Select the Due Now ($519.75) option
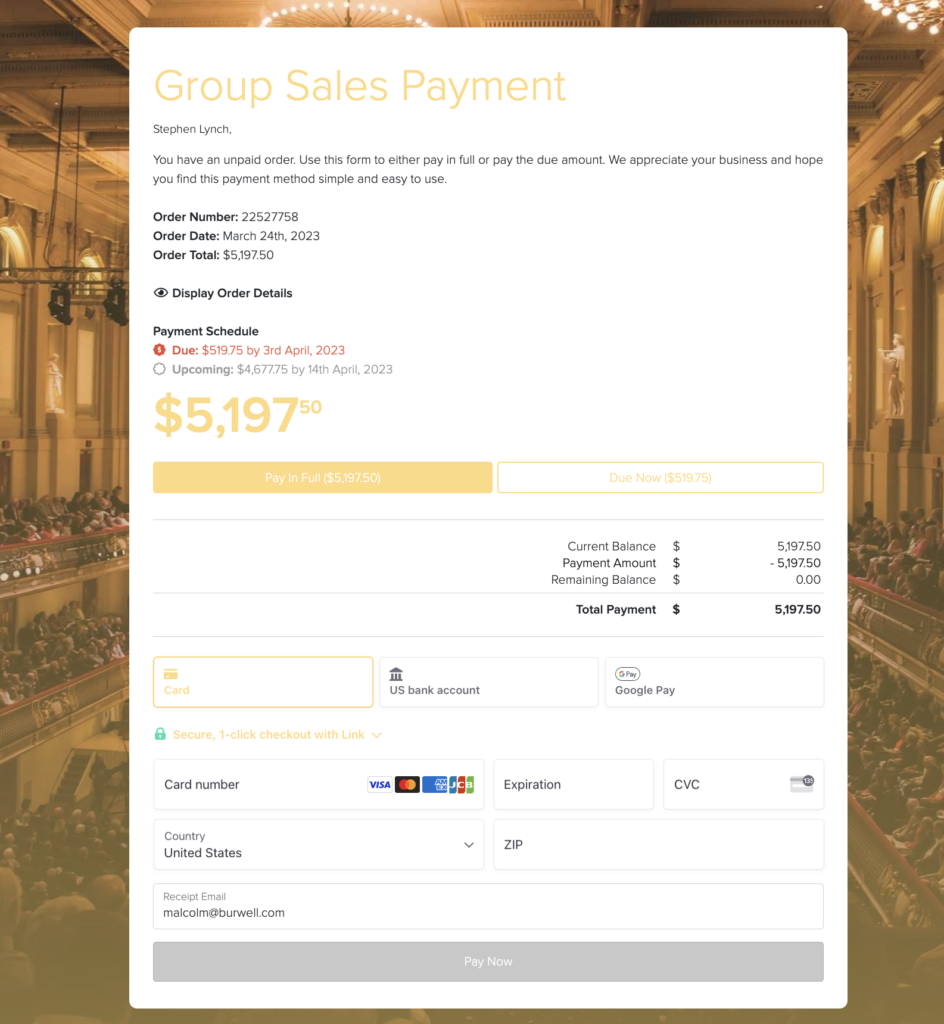 click(x=660, y=477)
